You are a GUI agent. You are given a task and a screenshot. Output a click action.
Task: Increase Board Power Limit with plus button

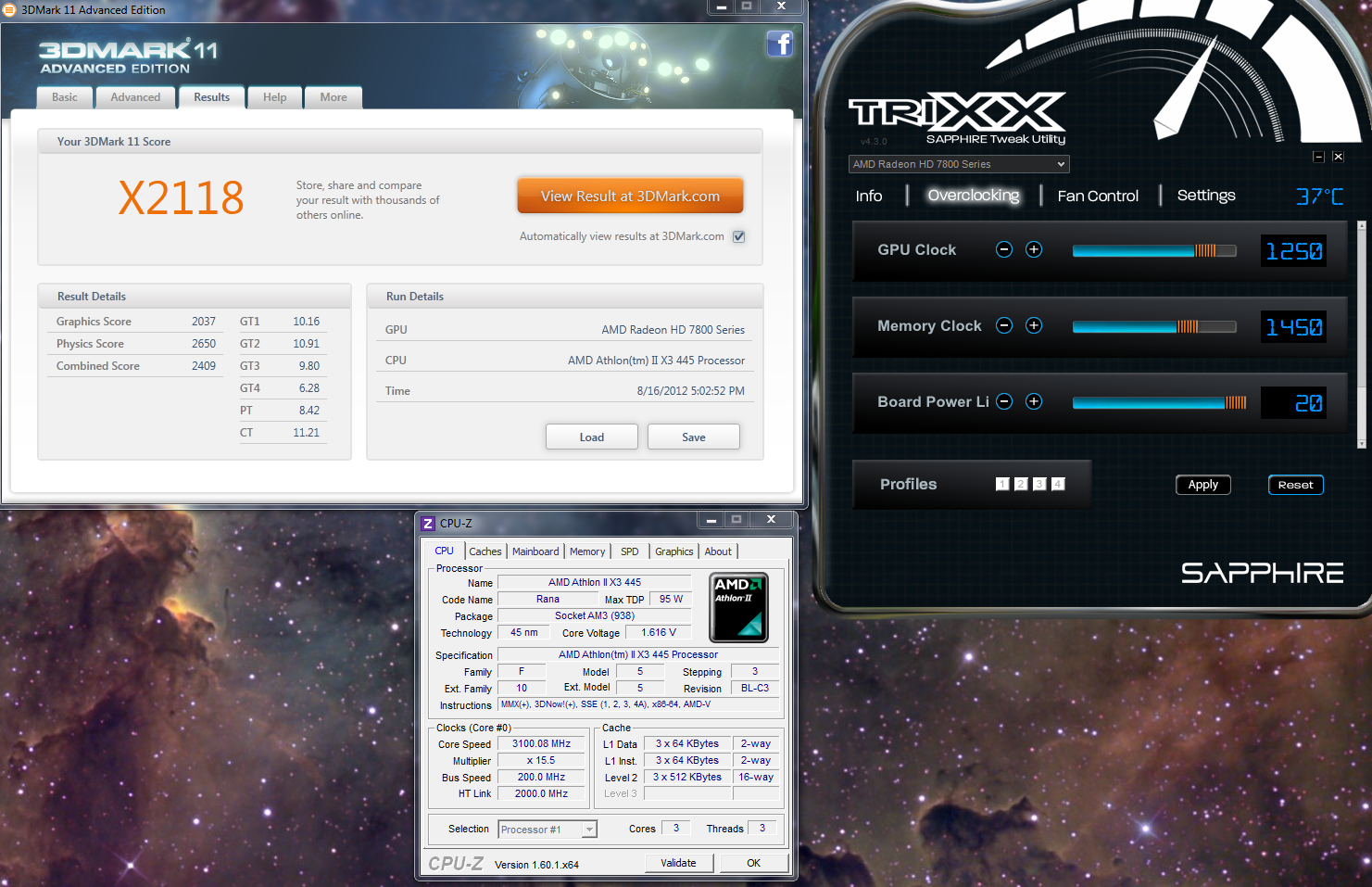(1034, 401)
